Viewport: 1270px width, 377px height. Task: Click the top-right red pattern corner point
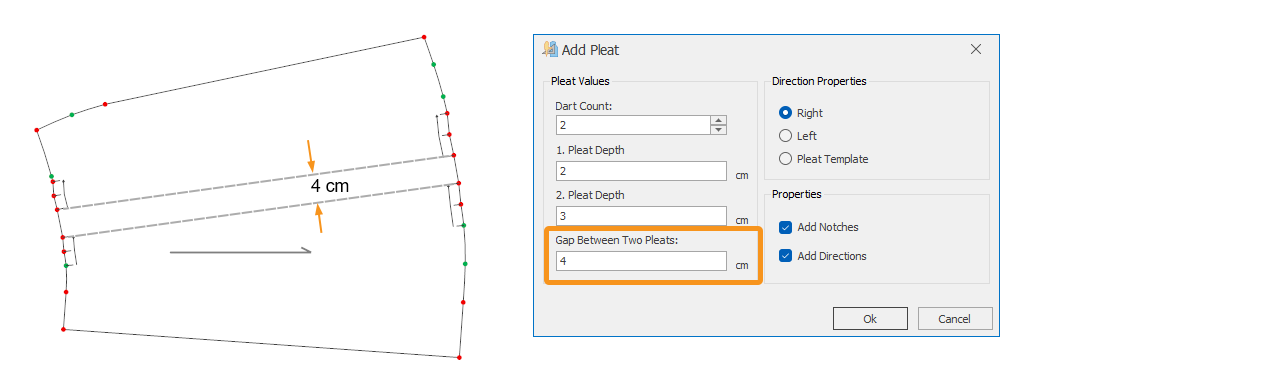(424, 37)
